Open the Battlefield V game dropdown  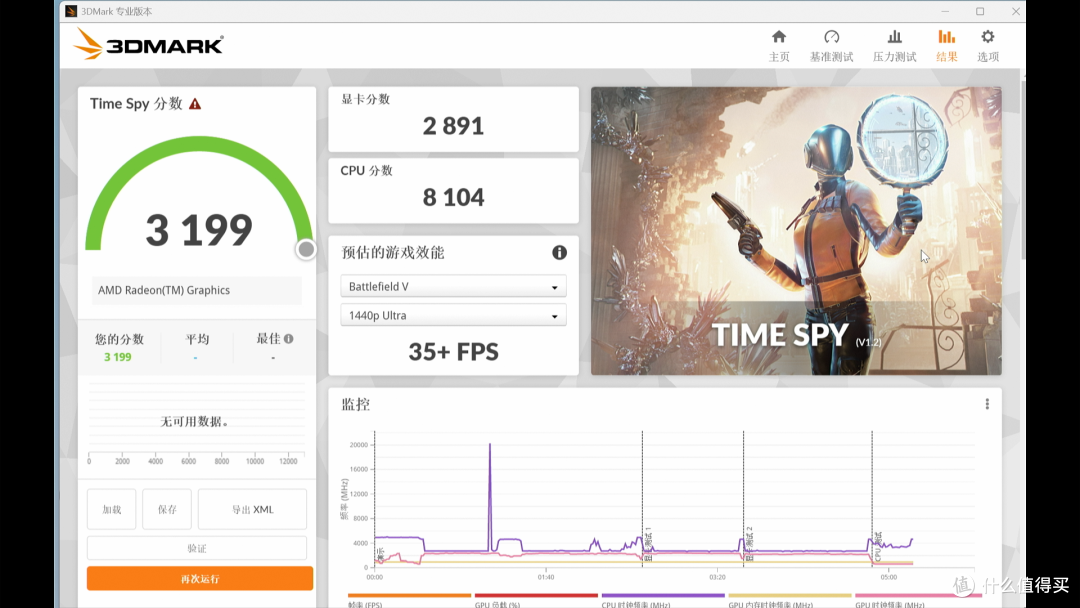point(453,286)
